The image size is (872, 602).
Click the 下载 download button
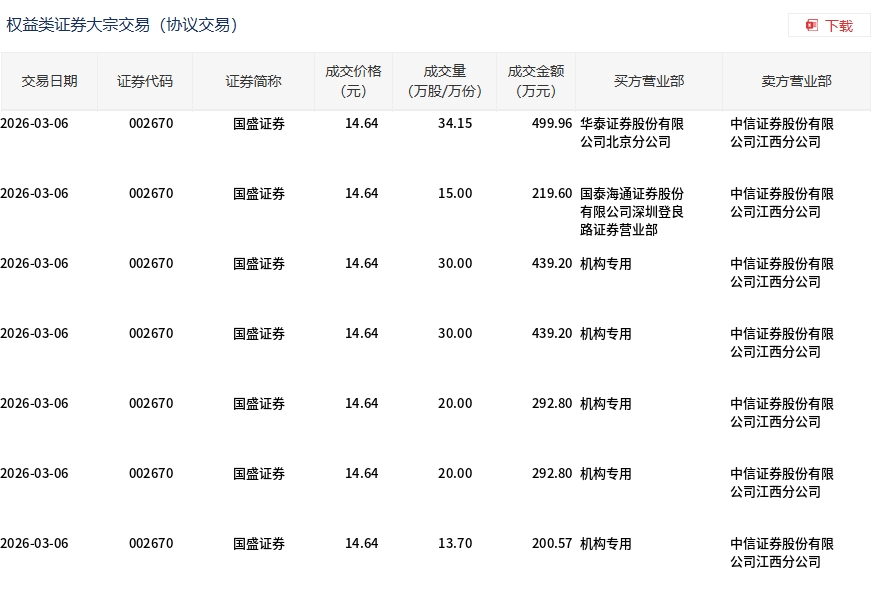coord(829,26)
